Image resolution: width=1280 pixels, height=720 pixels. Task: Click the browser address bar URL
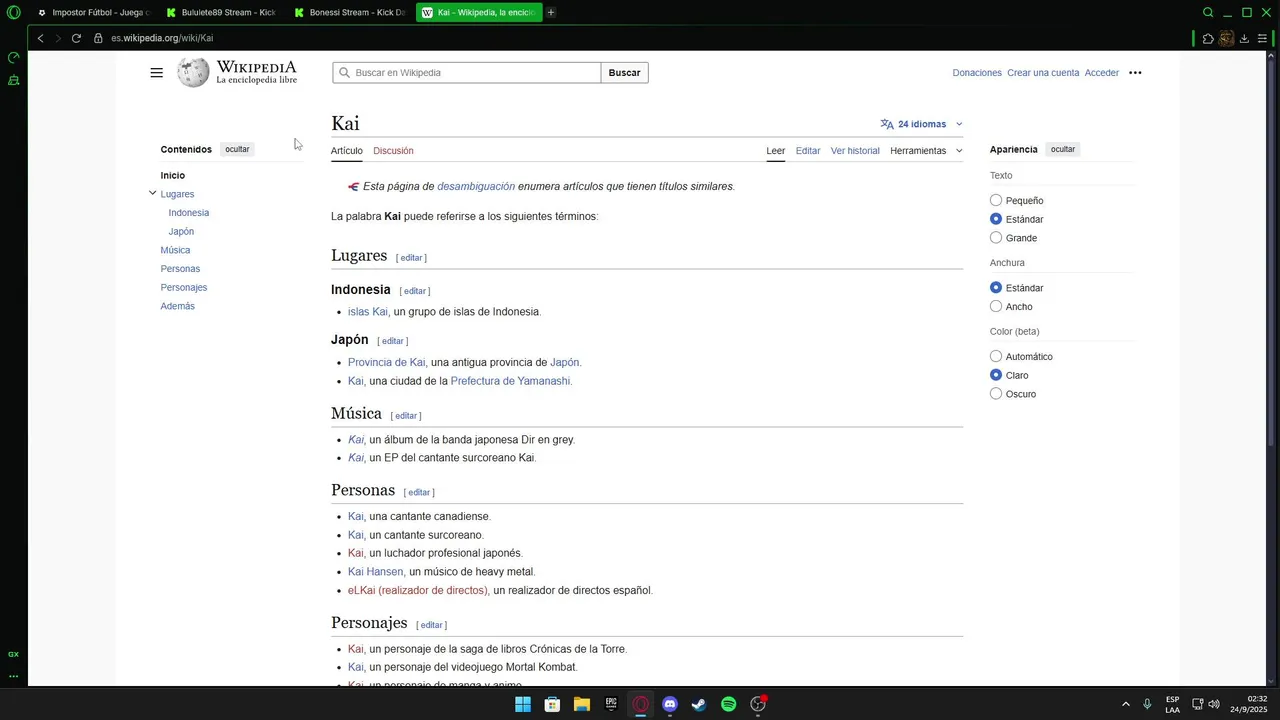coord(162,38)
